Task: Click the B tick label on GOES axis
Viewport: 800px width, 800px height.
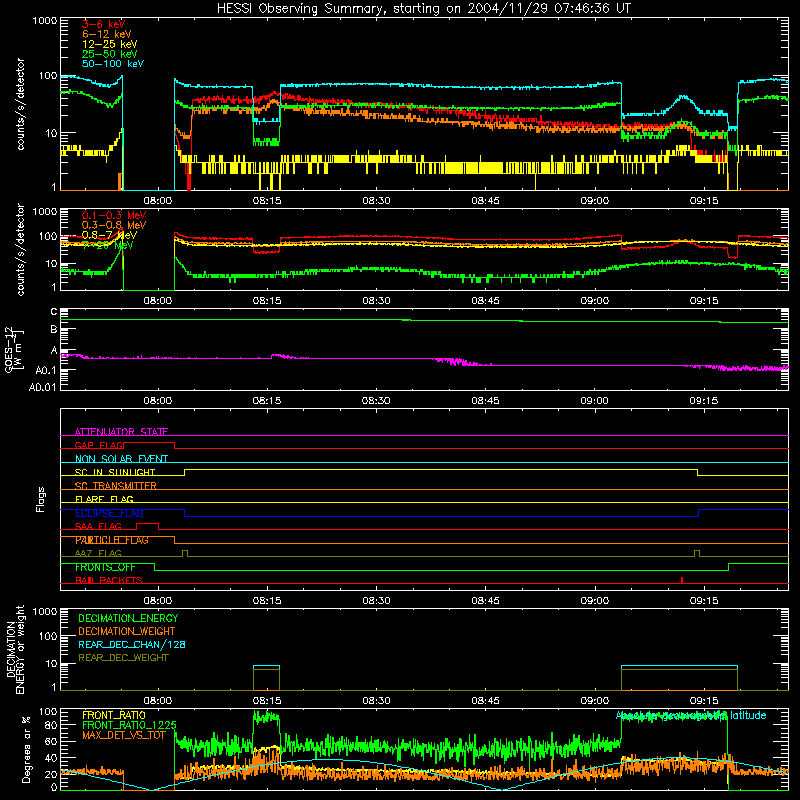Action: point(54,330)
